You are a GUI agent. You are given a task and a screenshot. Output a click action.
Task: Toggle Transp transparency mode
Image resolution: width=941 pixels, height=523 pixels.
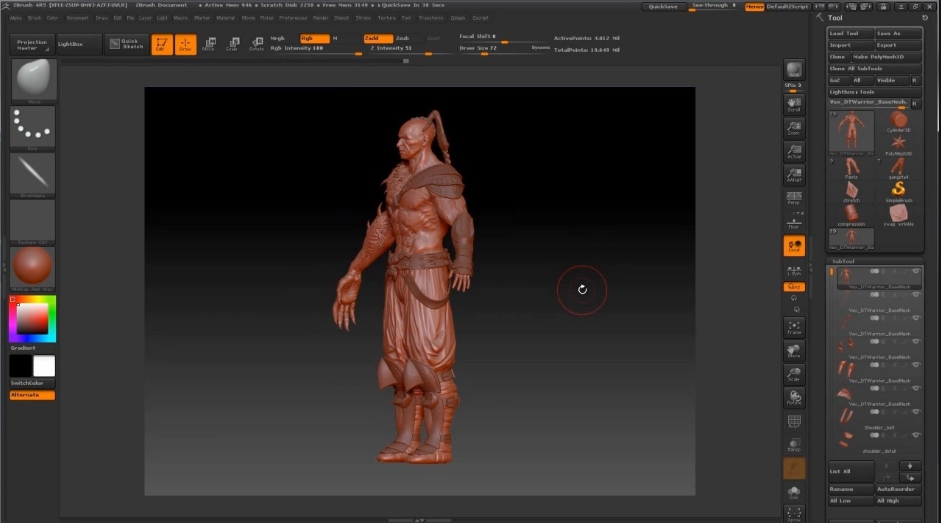794,445
